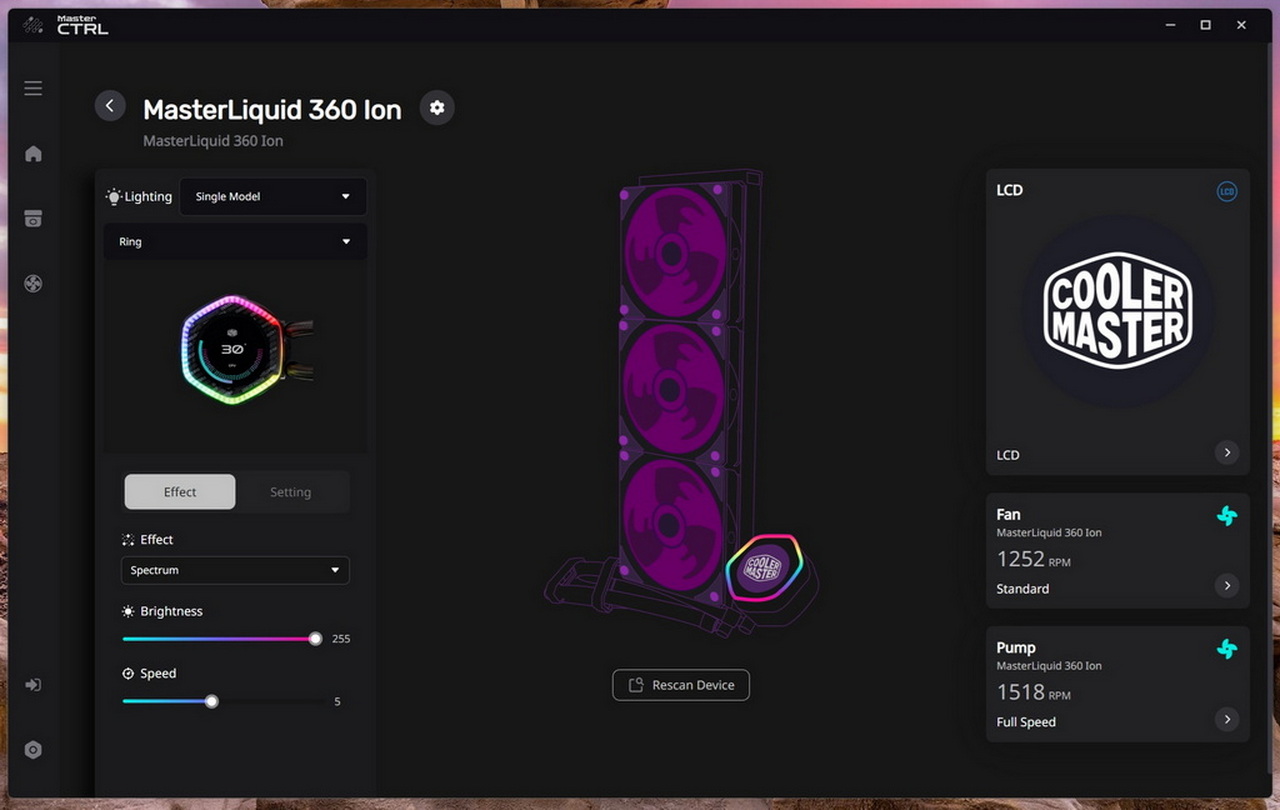Click the 1518 RPM pump reading
This screenshot has height=810, width=1280.
point(1034,692)
